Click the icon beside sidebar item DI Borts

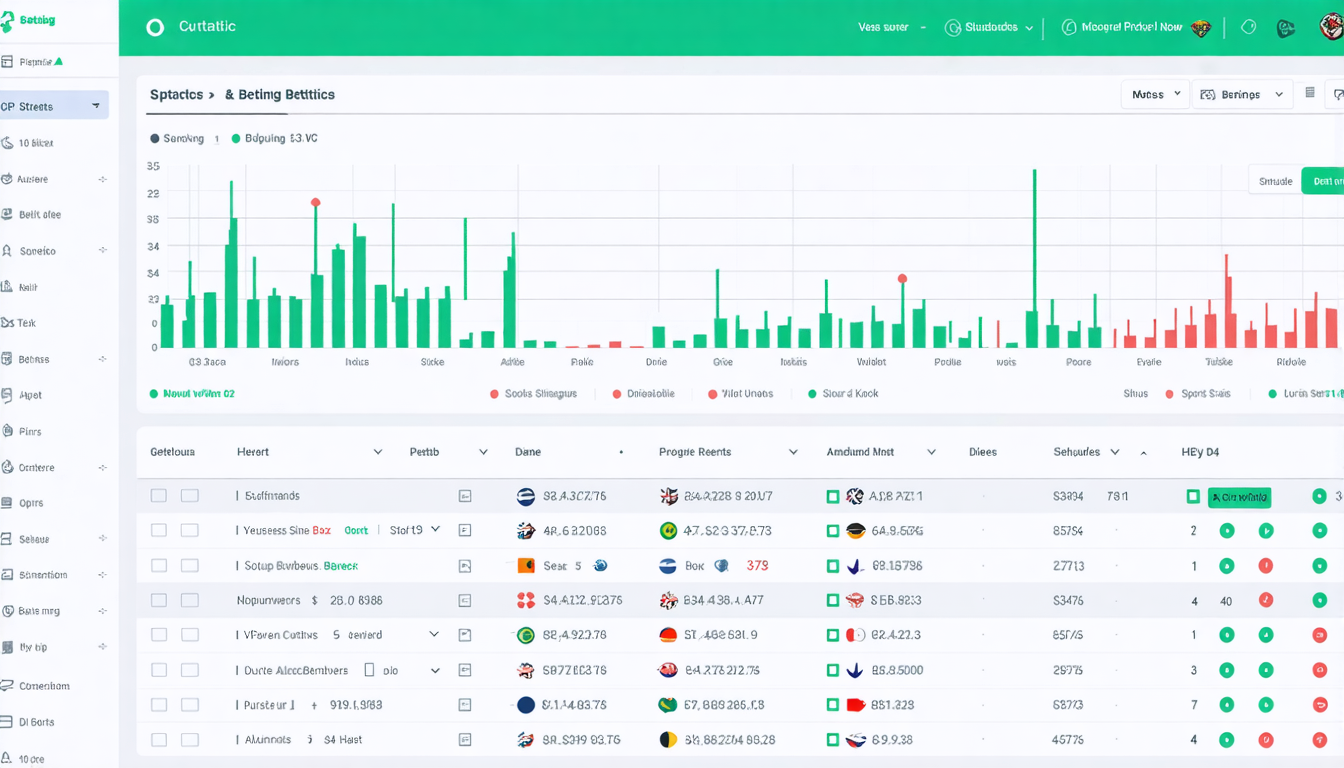click(7, 721)
